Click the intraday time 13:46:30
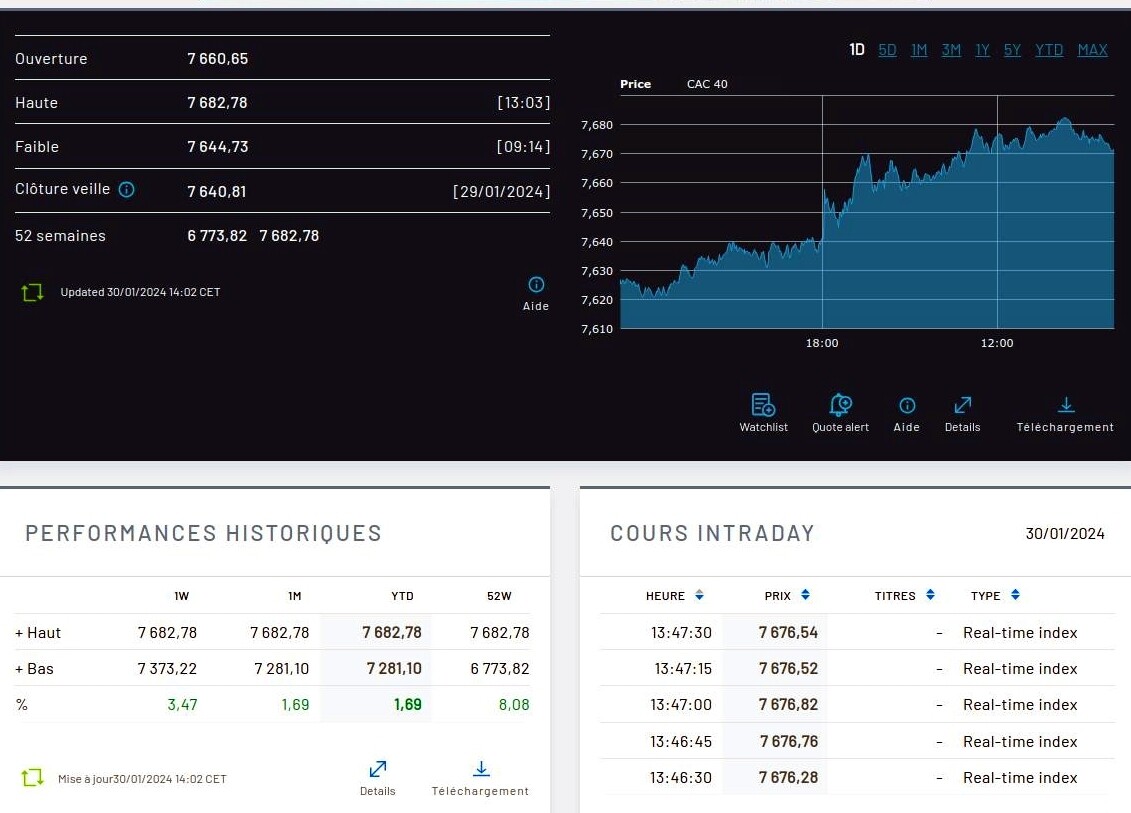Screen dimensions: 1131x813 (x=681, y=778)
